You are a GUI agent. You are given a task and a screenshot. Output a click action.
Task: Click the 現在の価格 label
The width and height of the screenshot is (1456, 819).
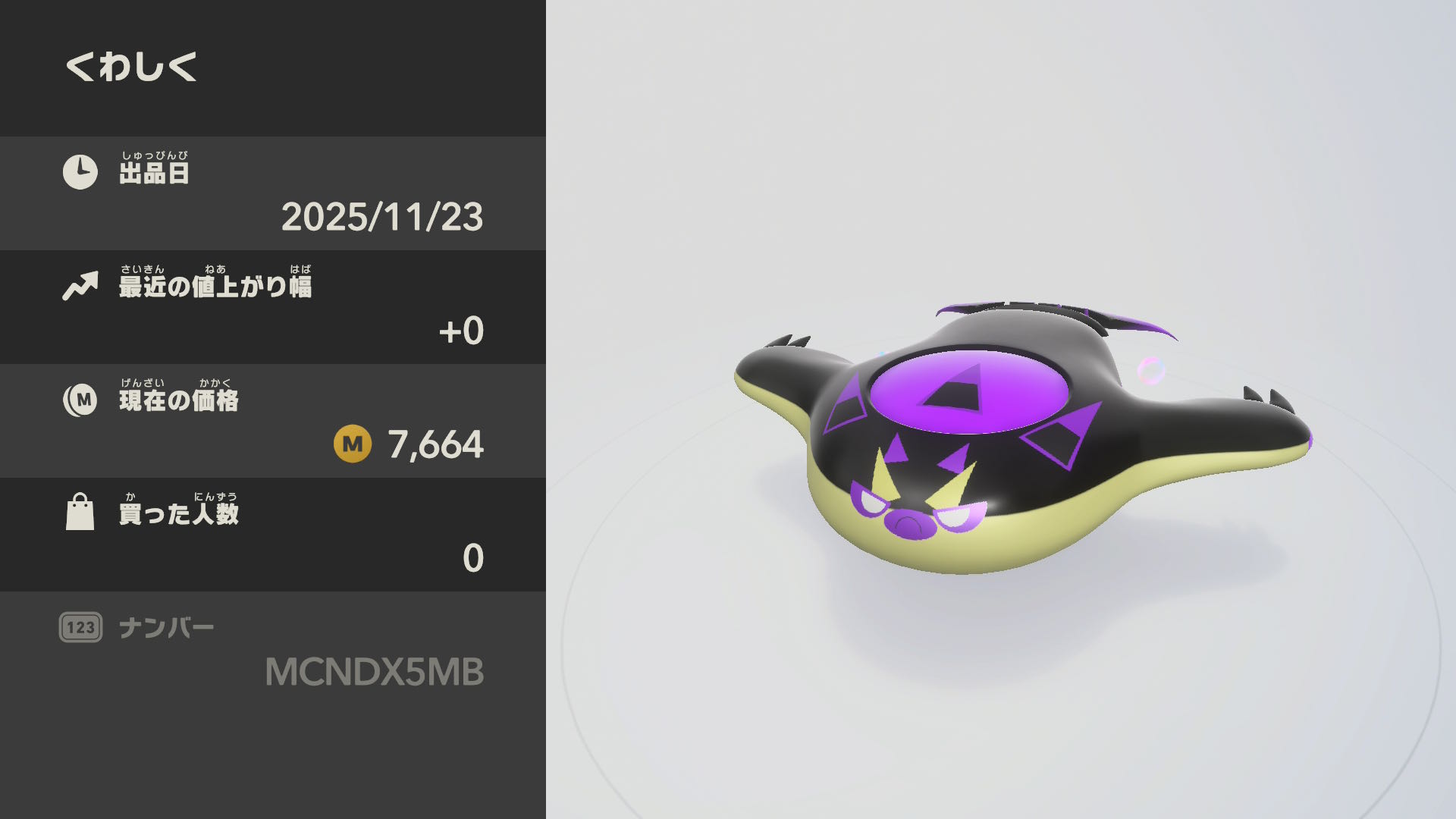click(179, 400)
